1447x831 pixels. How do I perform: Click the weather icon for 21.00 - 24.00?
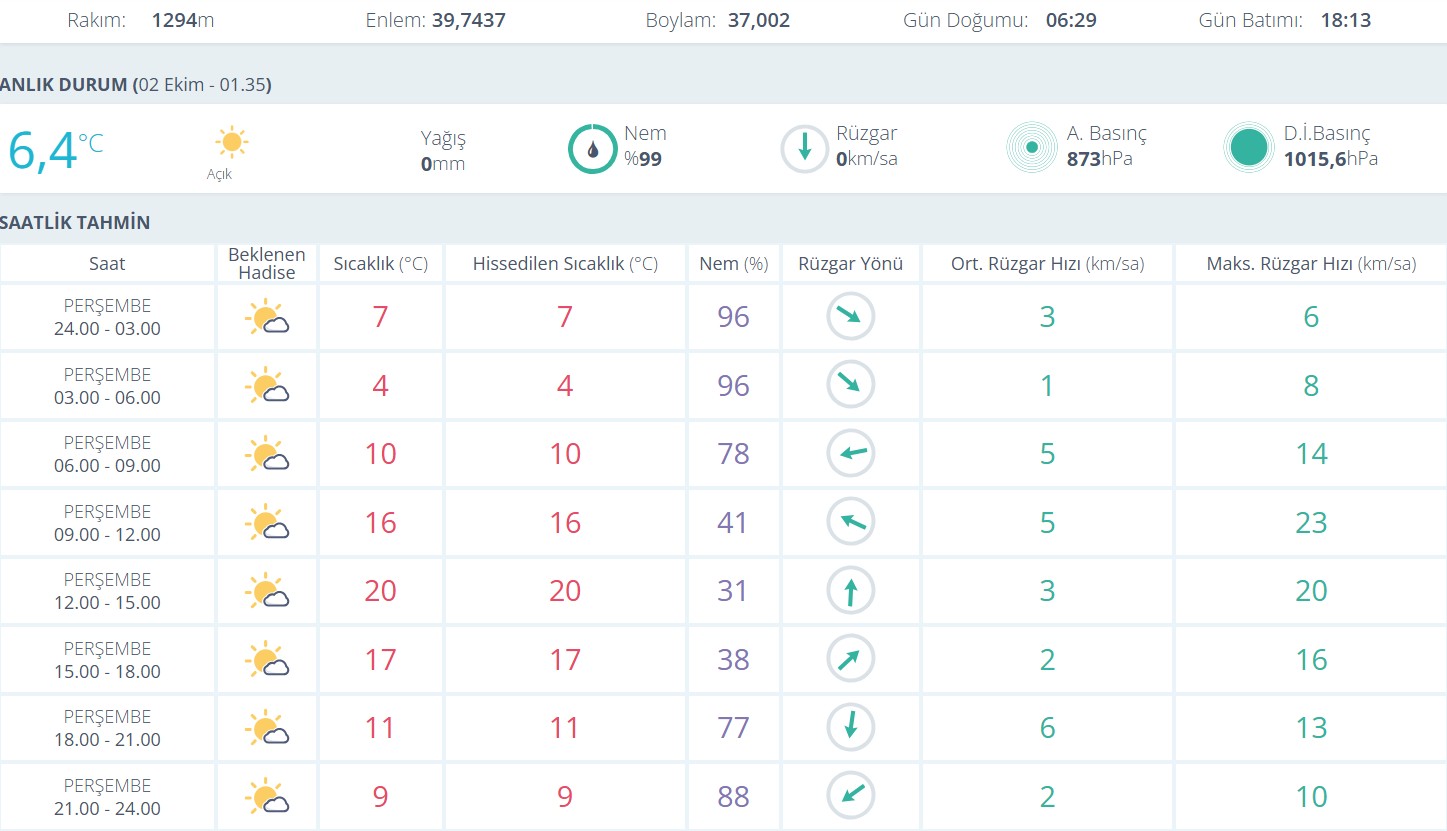click(267, 797)
